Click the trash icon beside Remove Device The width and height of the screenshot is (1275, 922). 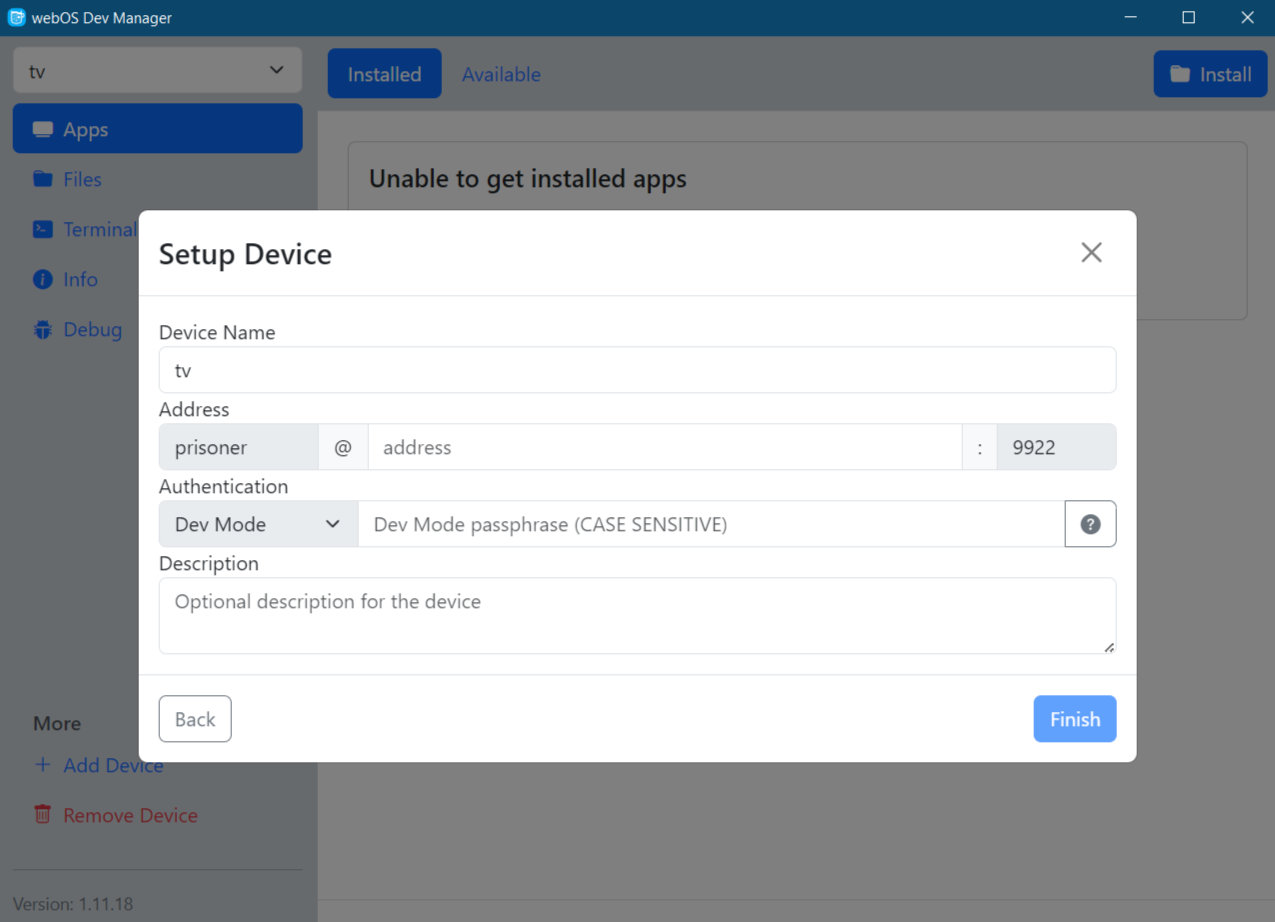[x=43, y=815]
